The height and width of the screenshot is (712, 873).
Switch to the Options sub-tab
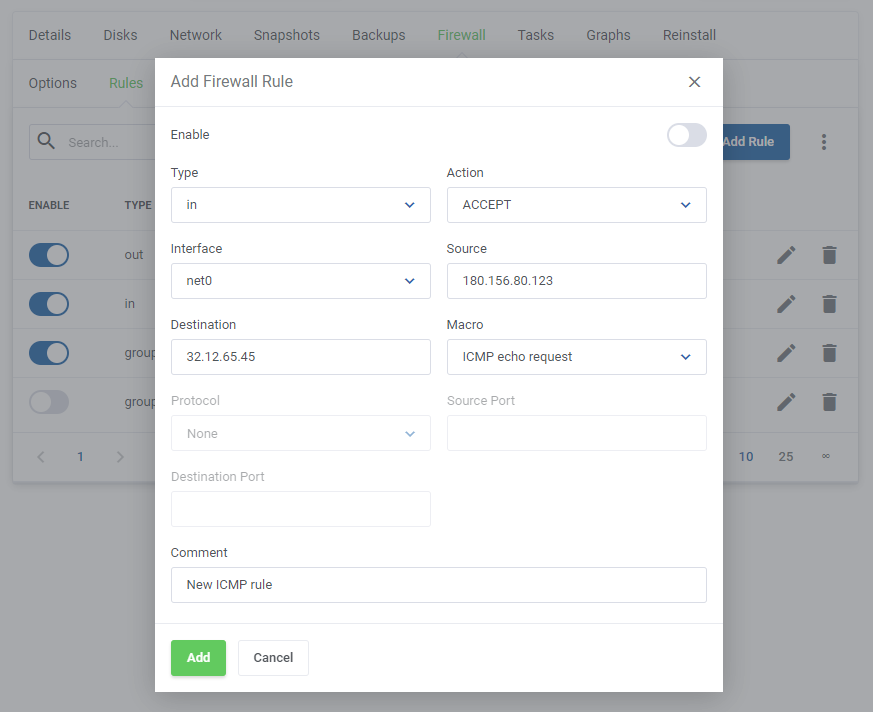[x=53, y=83]
